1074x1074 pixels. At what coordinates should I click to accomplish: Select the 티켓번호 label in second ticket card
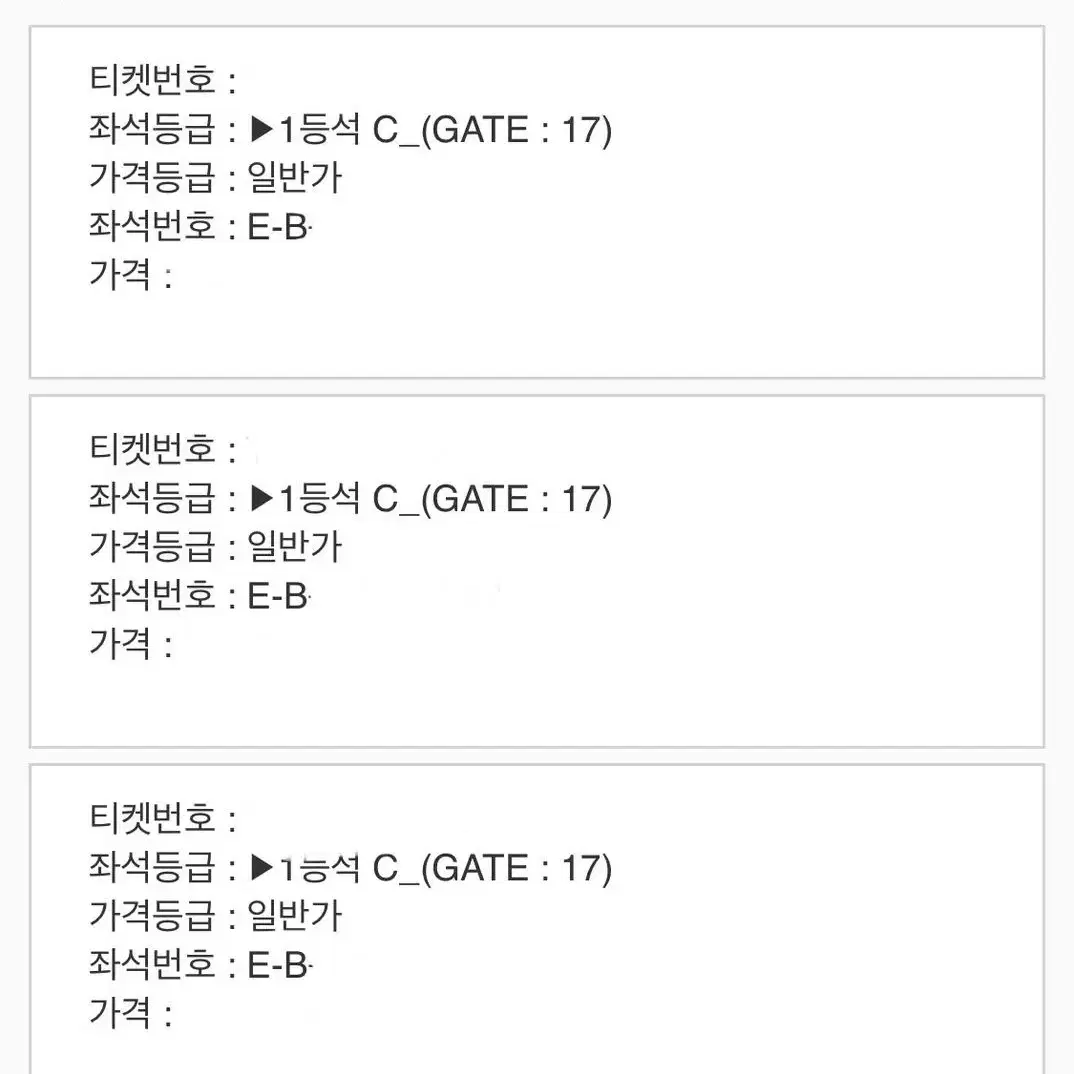pyautogui.click(x=153, y=449)
